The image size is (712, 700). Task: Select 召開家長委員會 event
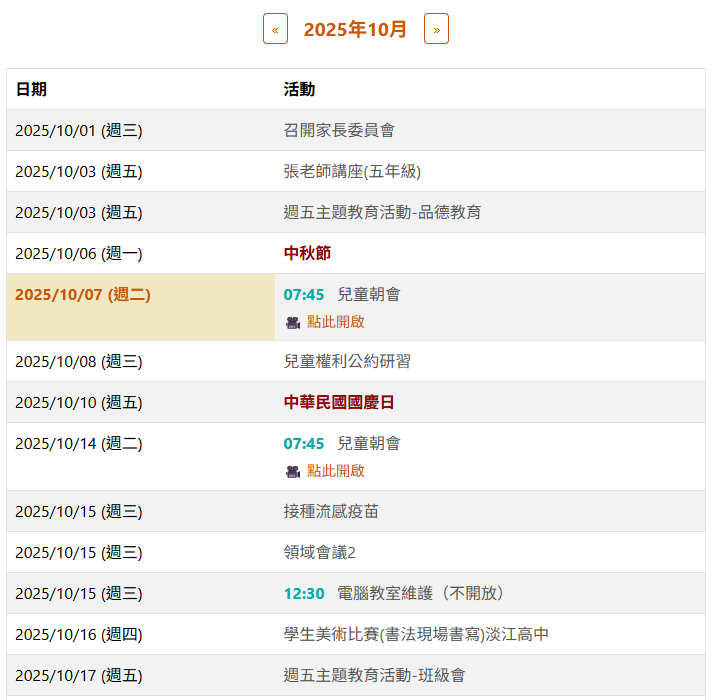(x=339, y=130)
